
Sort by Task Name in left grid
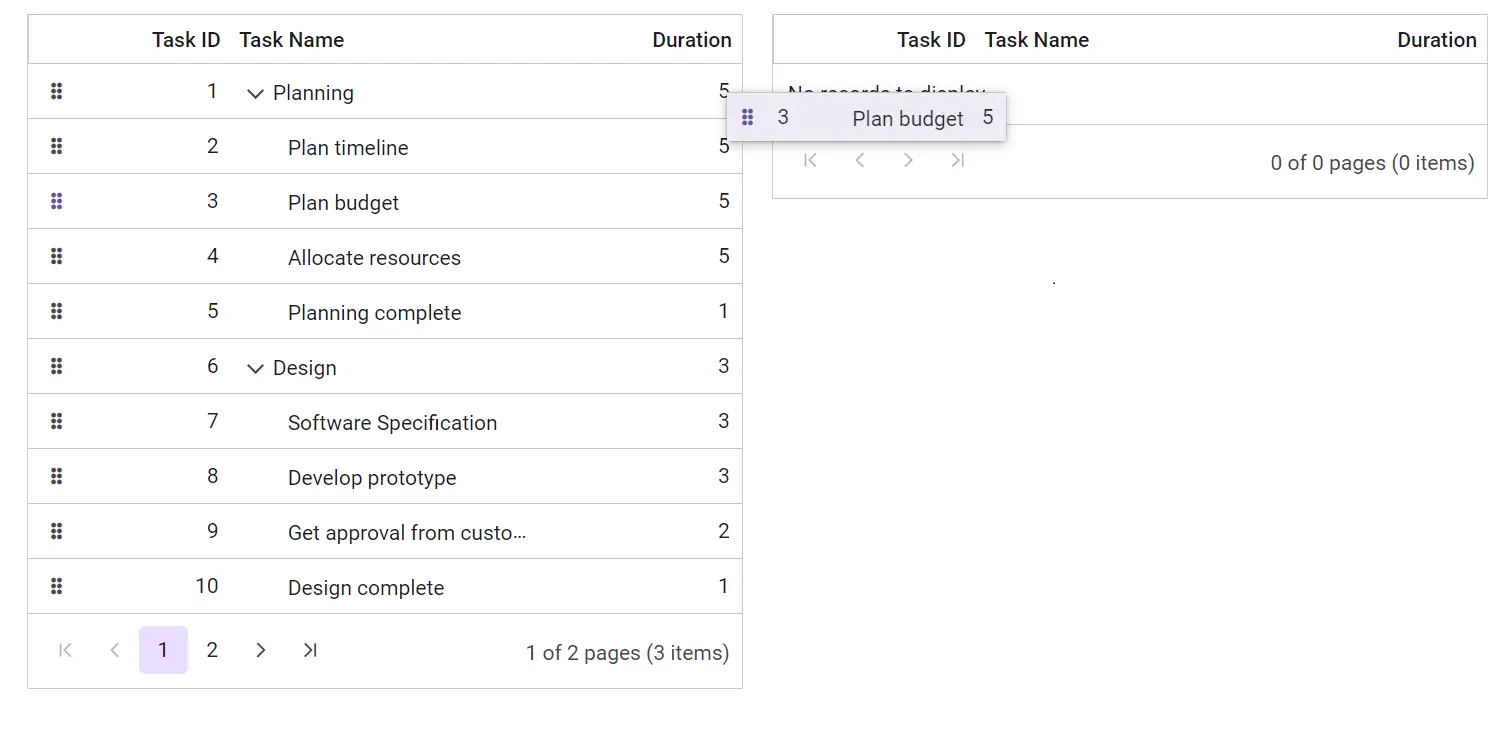[x=292, y=40]
